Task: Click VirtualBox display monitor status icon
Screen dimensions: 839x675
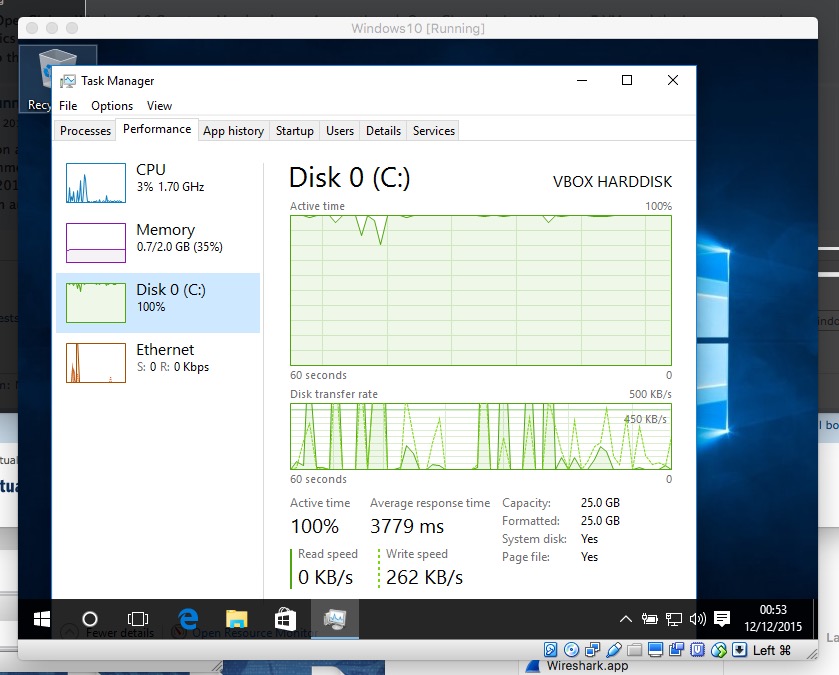Action: click(x=655, y=650)
